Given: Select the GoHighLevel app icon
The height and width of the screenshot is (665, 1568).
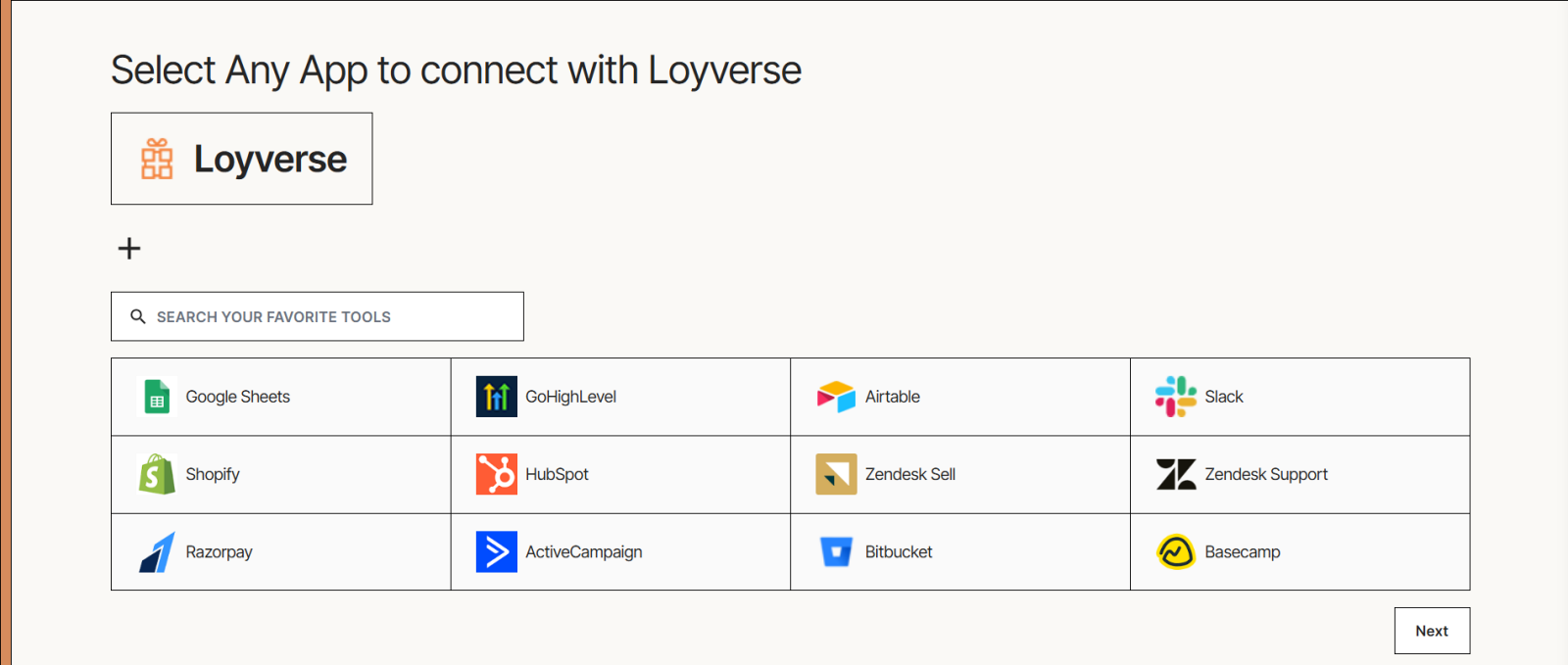Looking at the screenshot, I should click(496, 397).
